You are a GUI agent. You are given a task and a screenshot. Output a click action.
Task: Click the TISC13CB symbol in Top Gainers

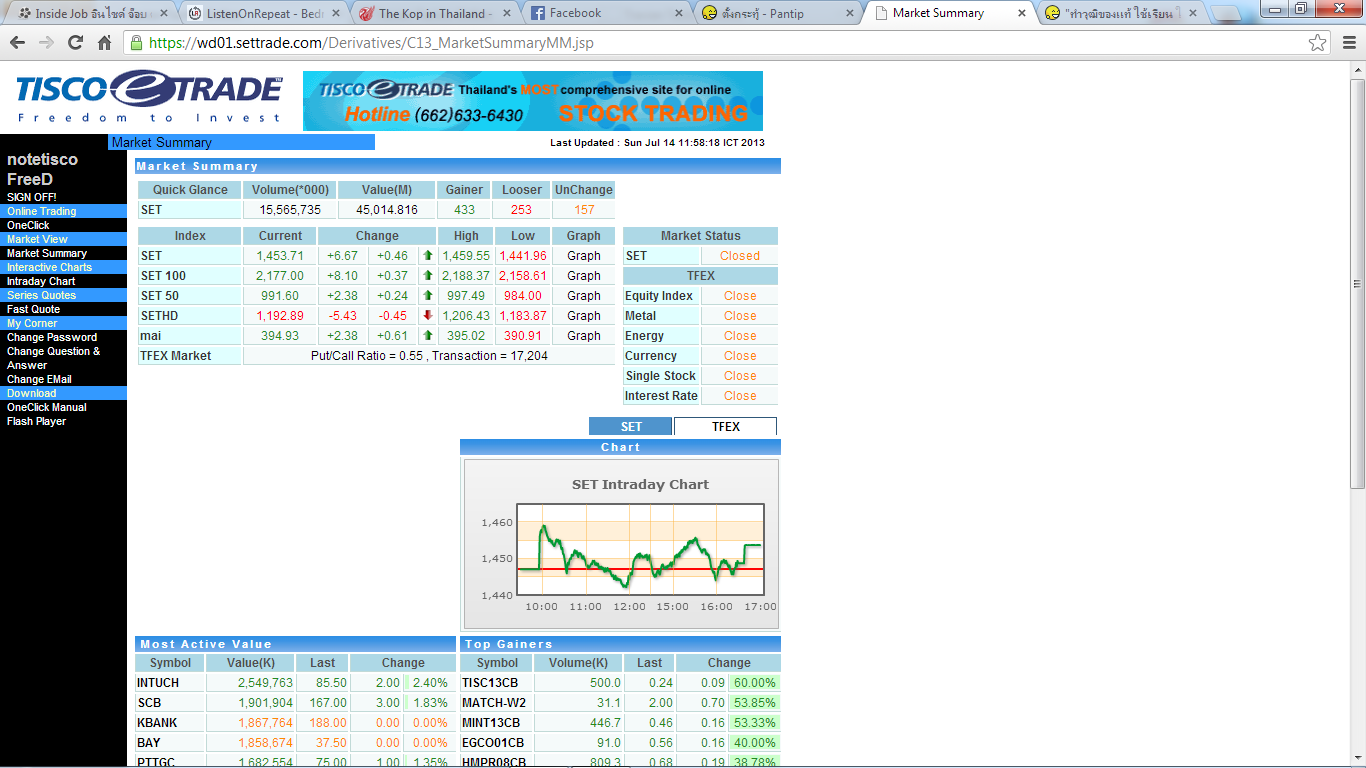490,683
